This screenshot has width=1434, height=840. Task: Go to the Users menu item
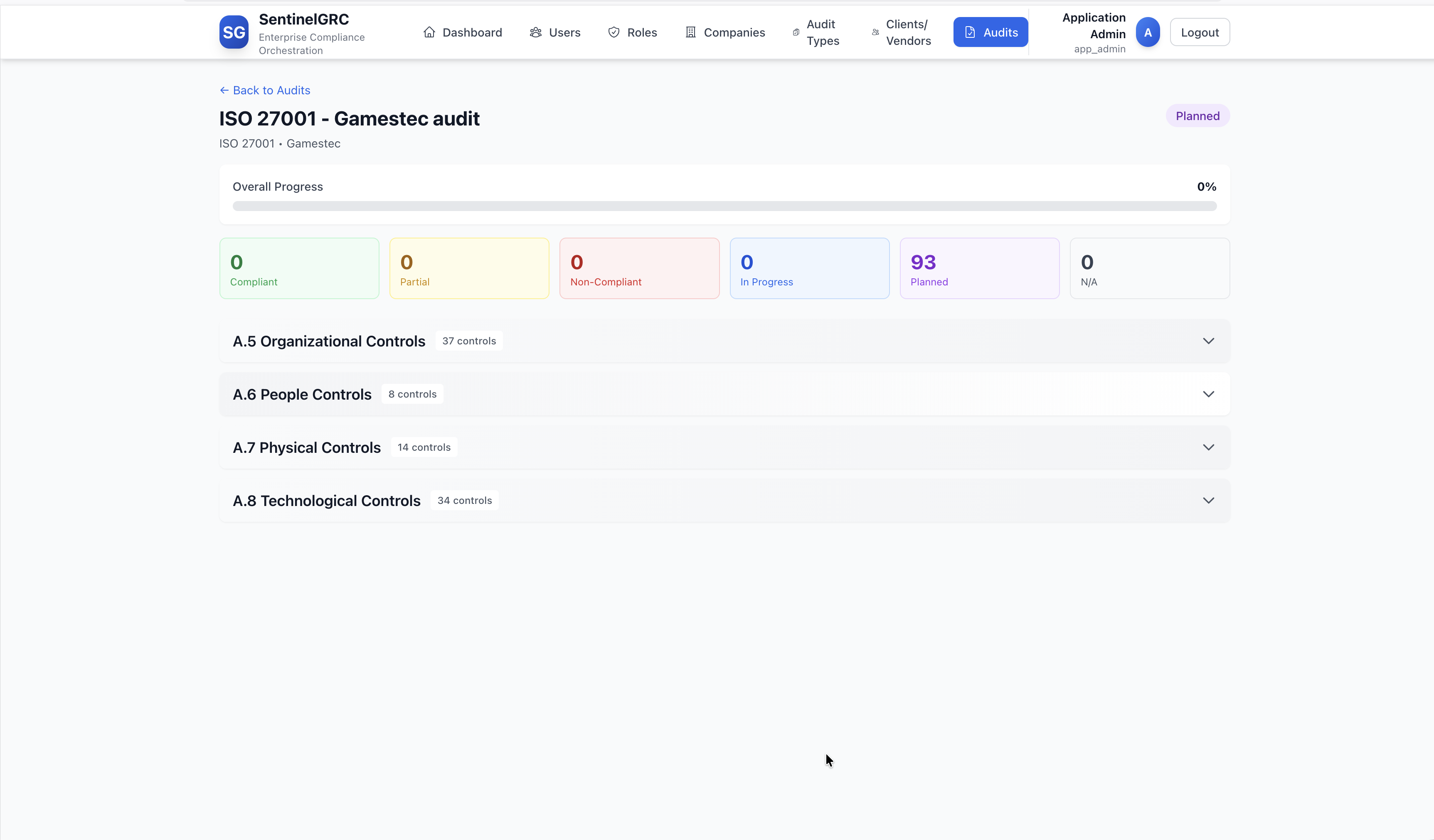tap(555, 32)
